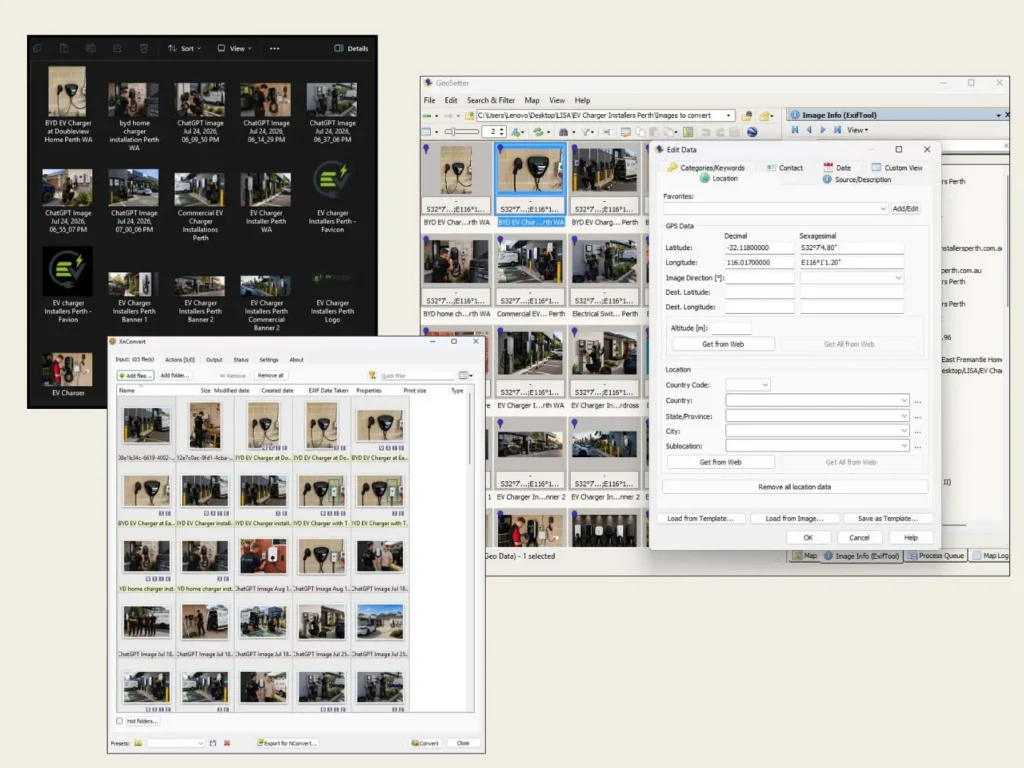Switch to XnConvert's Output tab

pos(214,360)
